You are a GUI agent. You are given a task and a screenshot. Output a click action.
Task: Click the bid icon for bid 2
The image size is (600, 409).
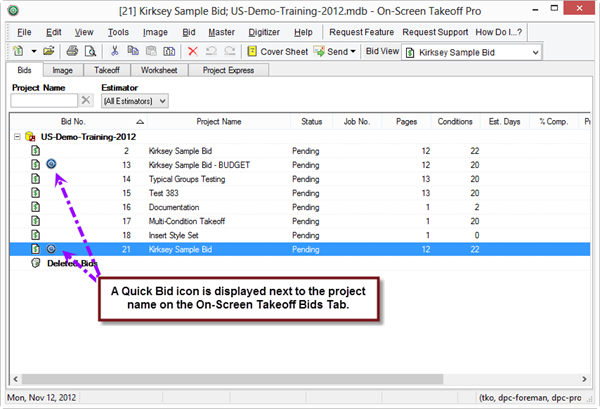36,150
